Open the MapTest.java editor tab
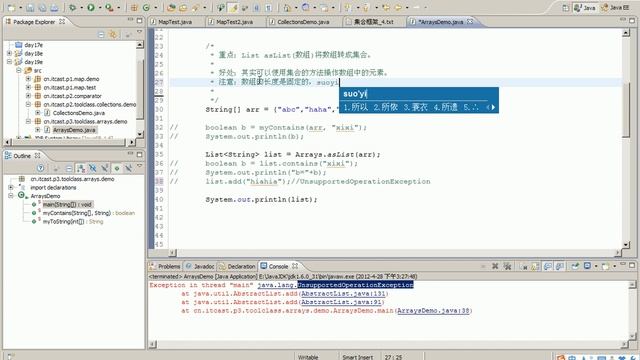Viewport: 640px width, 360px height. pyautogui.click(x=175, y=22)
